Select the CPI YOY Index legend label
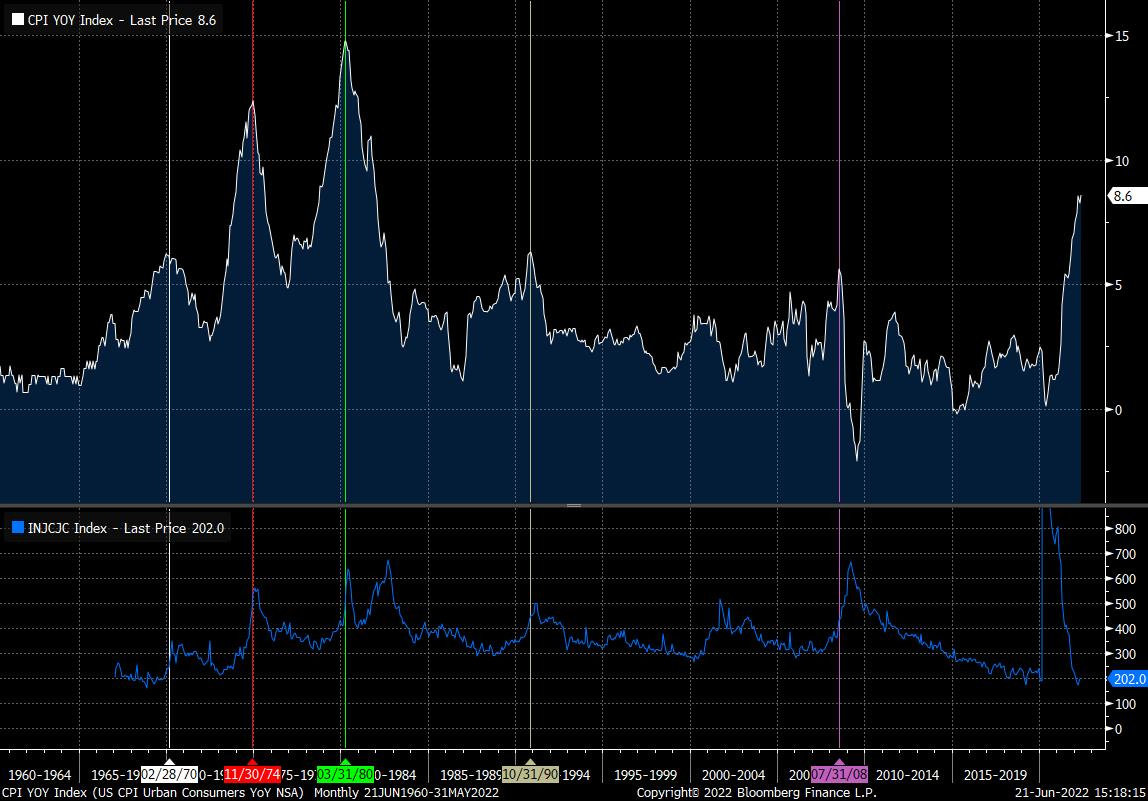Image resolution: width=1148 pixels, height=801 pixels. click(122, 21)
